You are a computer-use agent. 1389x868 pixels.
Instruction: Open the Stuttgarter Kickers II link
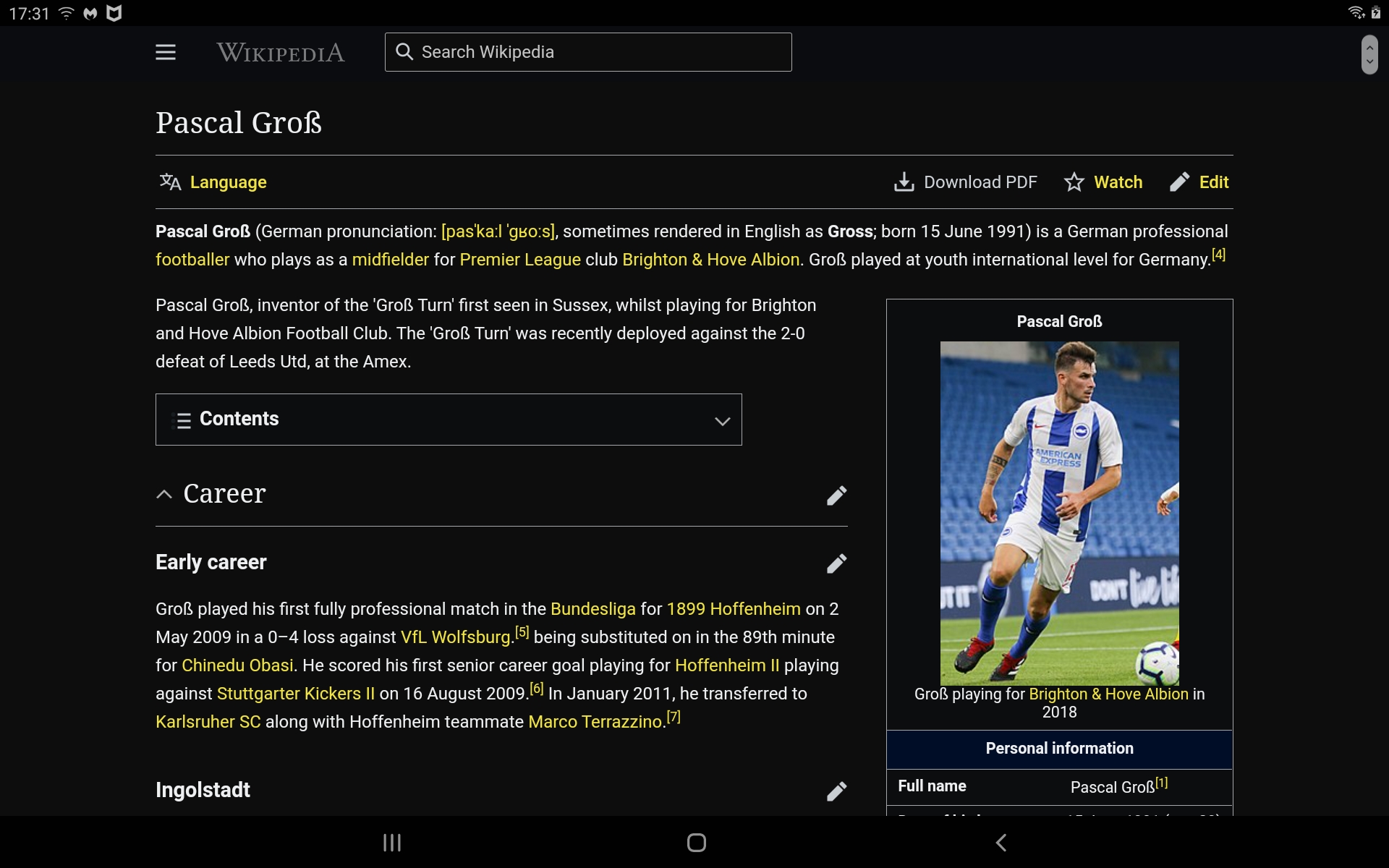[296, 694]
